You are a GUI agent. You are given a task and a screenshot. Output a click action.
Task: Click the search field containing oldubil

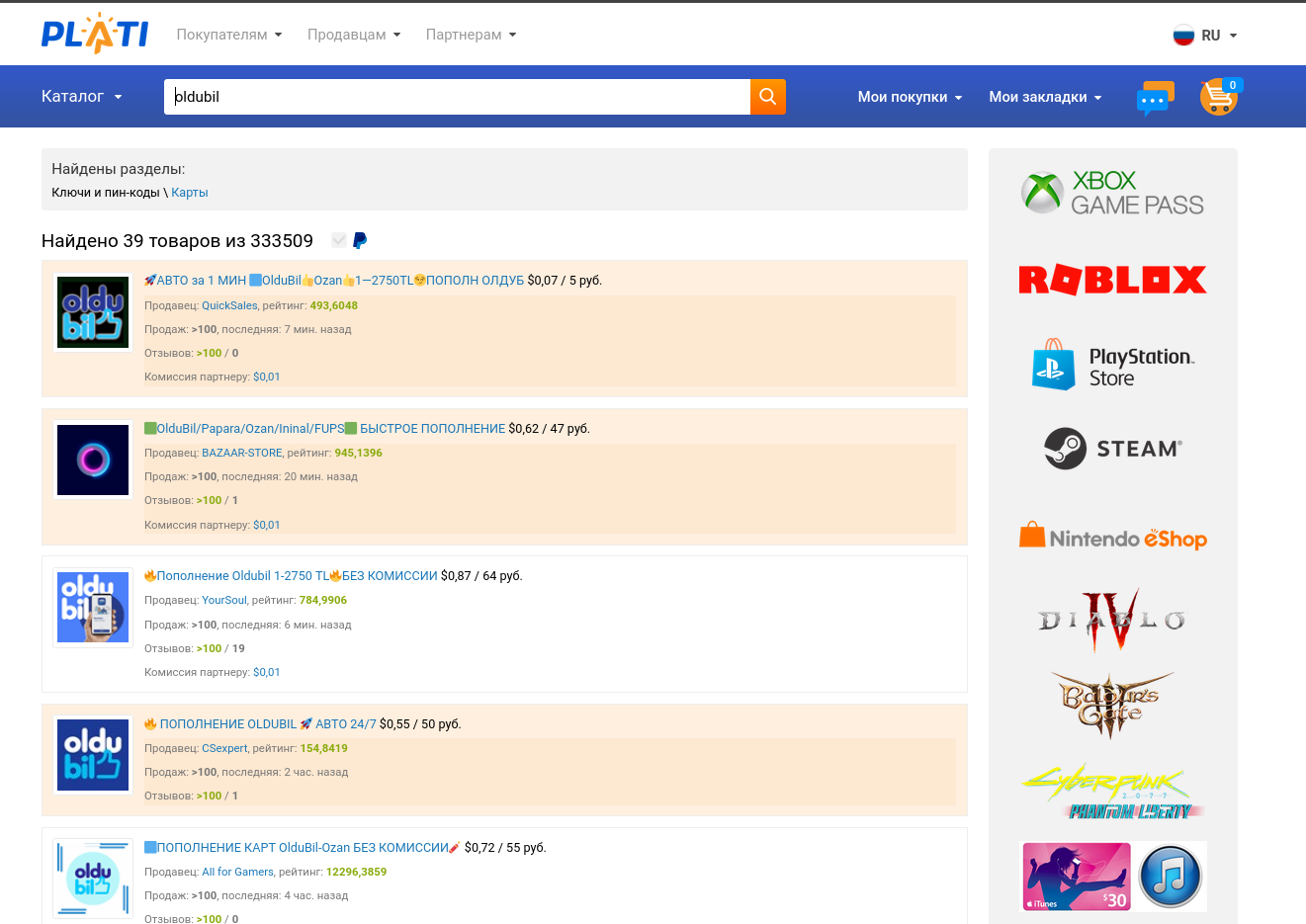pyautogui.click(x=457, y=97)
